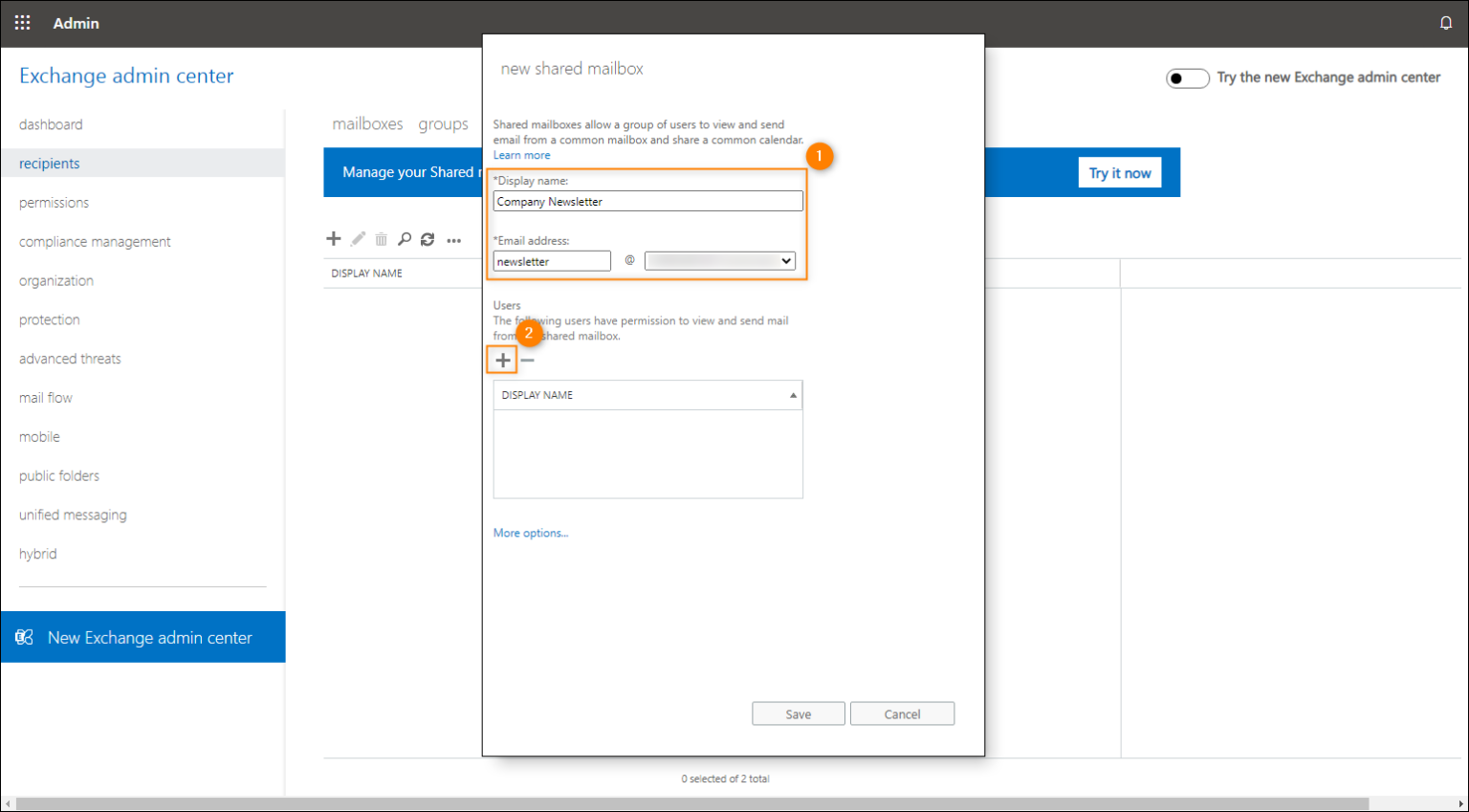1469x812 pixels.
Task: Open the search magnifier in the mailbox toolbar
Action: coord(405,238)
